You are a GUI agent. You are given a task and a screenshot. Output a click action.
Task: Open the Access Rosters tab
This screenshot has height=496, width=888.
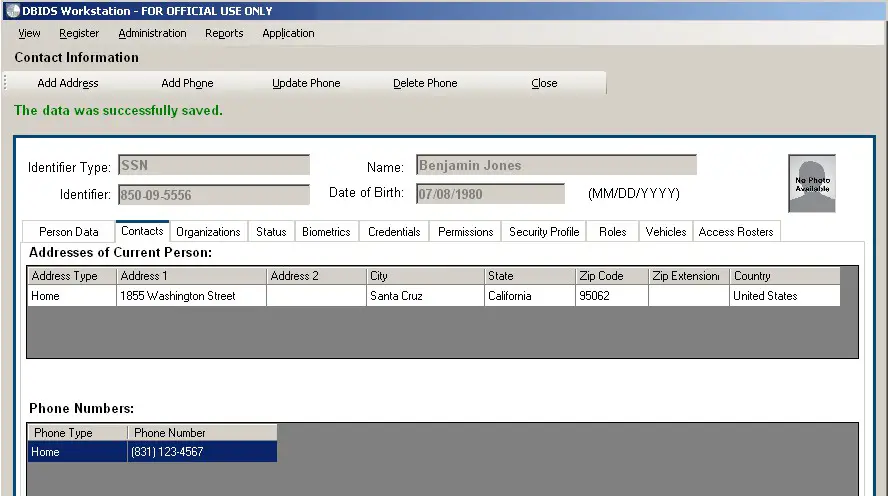(736, 232)
